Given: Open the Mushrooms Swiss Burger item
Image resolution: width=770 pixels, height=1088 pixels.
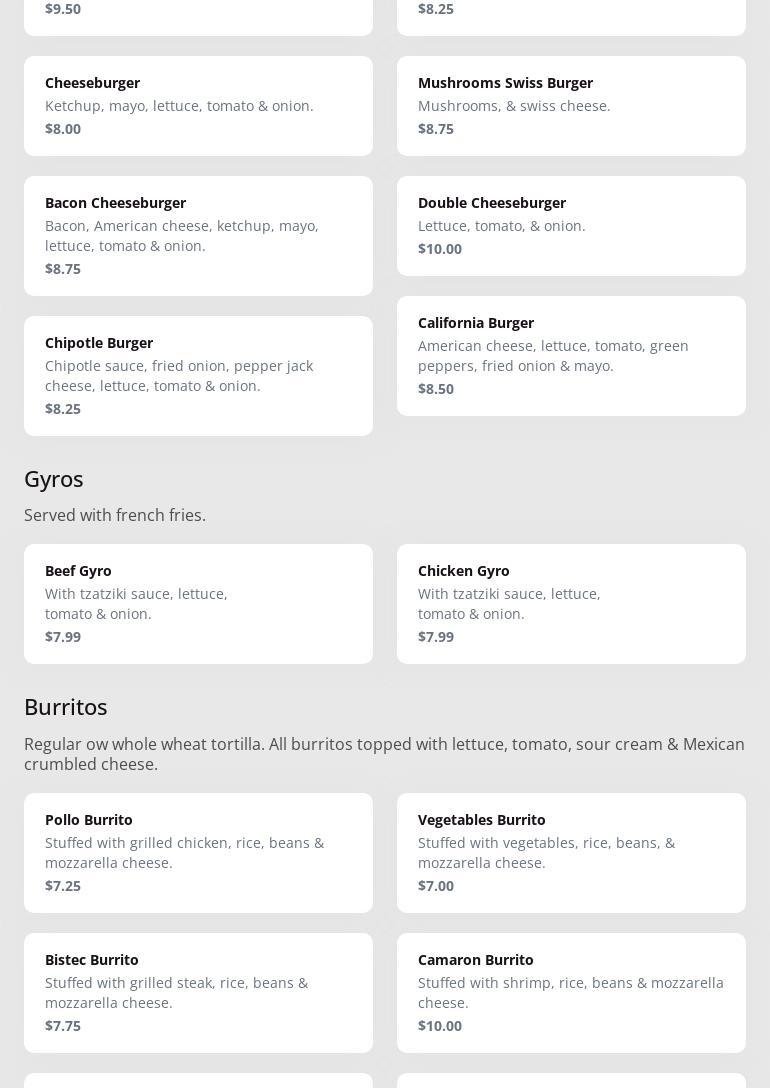Looking at the screenshot, I should point(571,105).
